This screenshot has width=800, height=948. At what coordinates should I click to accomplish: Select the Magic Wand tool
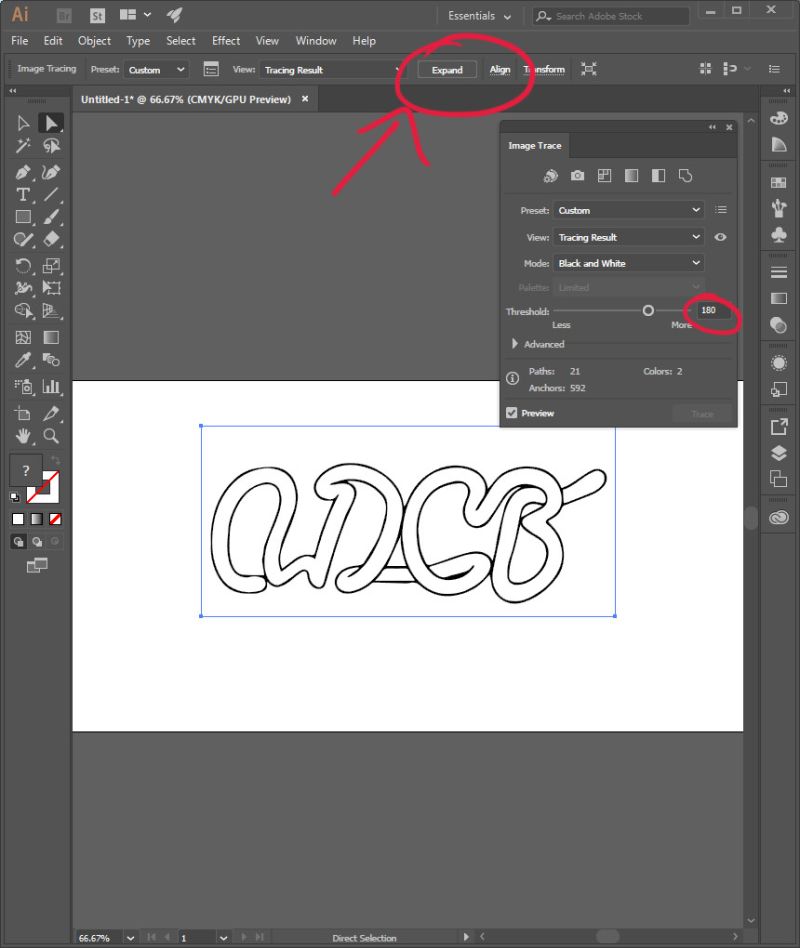click(x=21, y=145)
